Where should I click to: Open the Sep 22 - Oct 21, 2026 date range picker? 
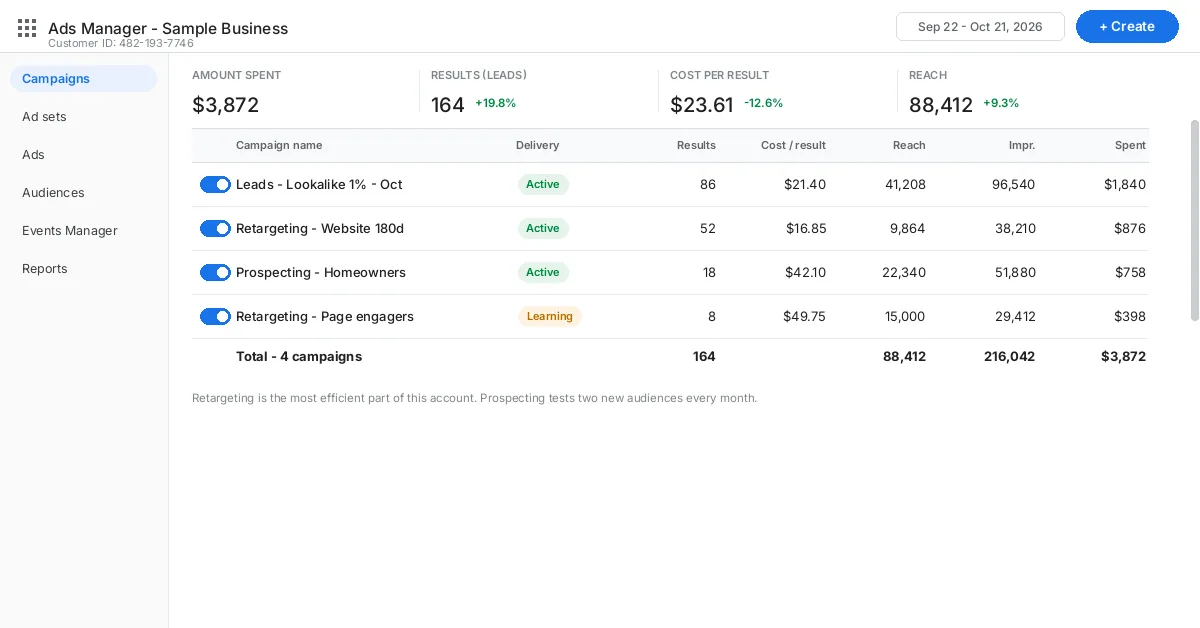pos(980,27)
